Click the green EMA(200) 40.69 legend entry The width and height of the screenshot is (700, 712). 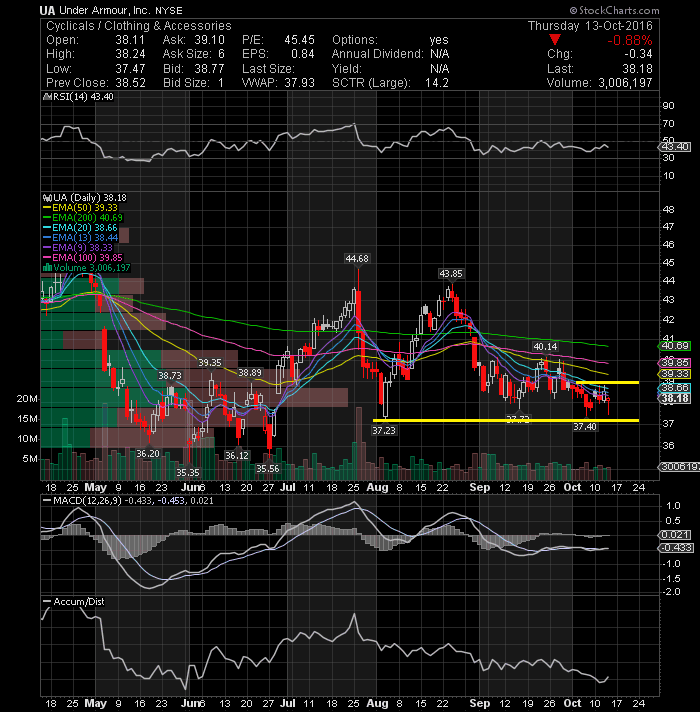point(83,218)
